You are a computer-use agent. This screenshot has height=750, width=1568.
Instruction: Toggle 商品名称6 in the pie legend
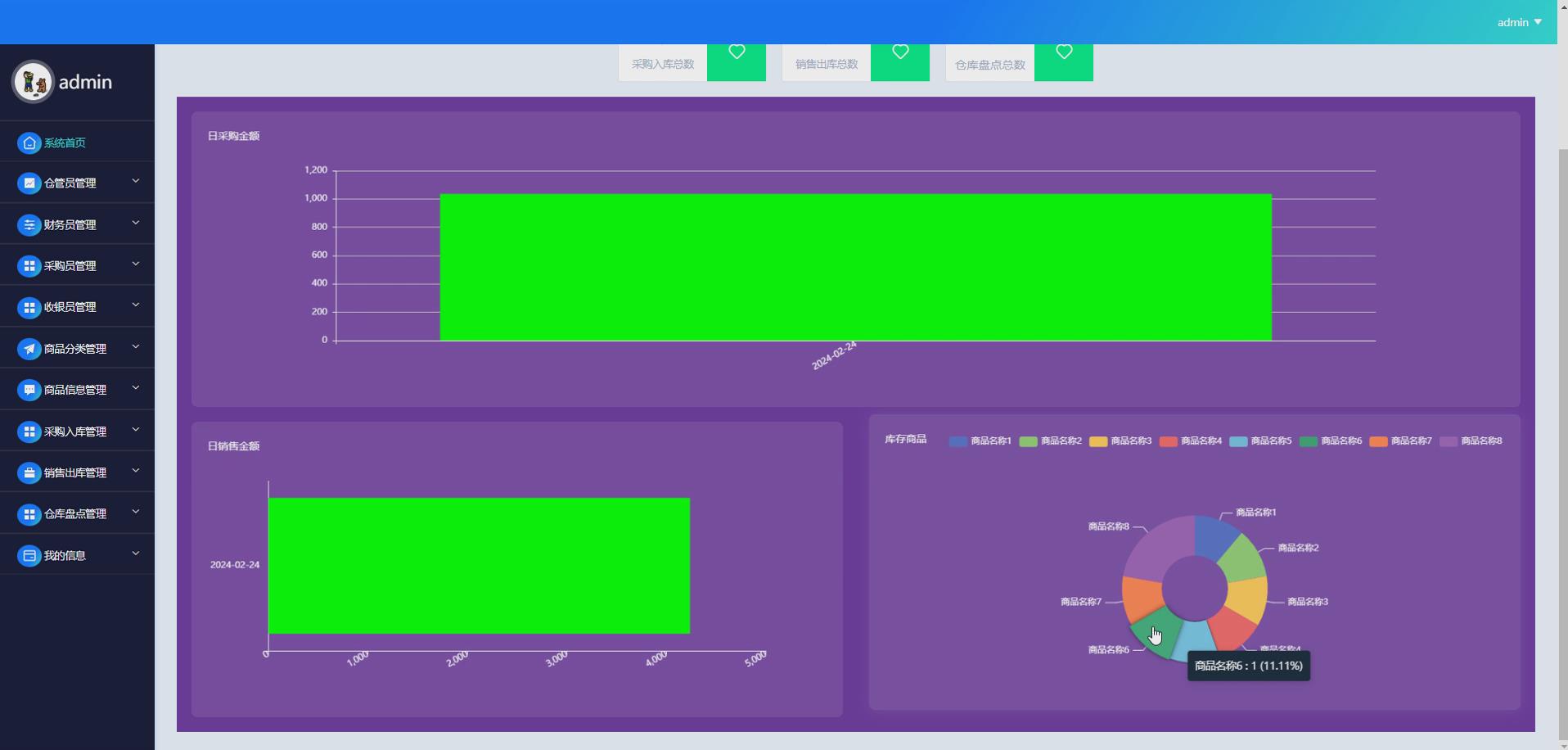[1331, 441]
